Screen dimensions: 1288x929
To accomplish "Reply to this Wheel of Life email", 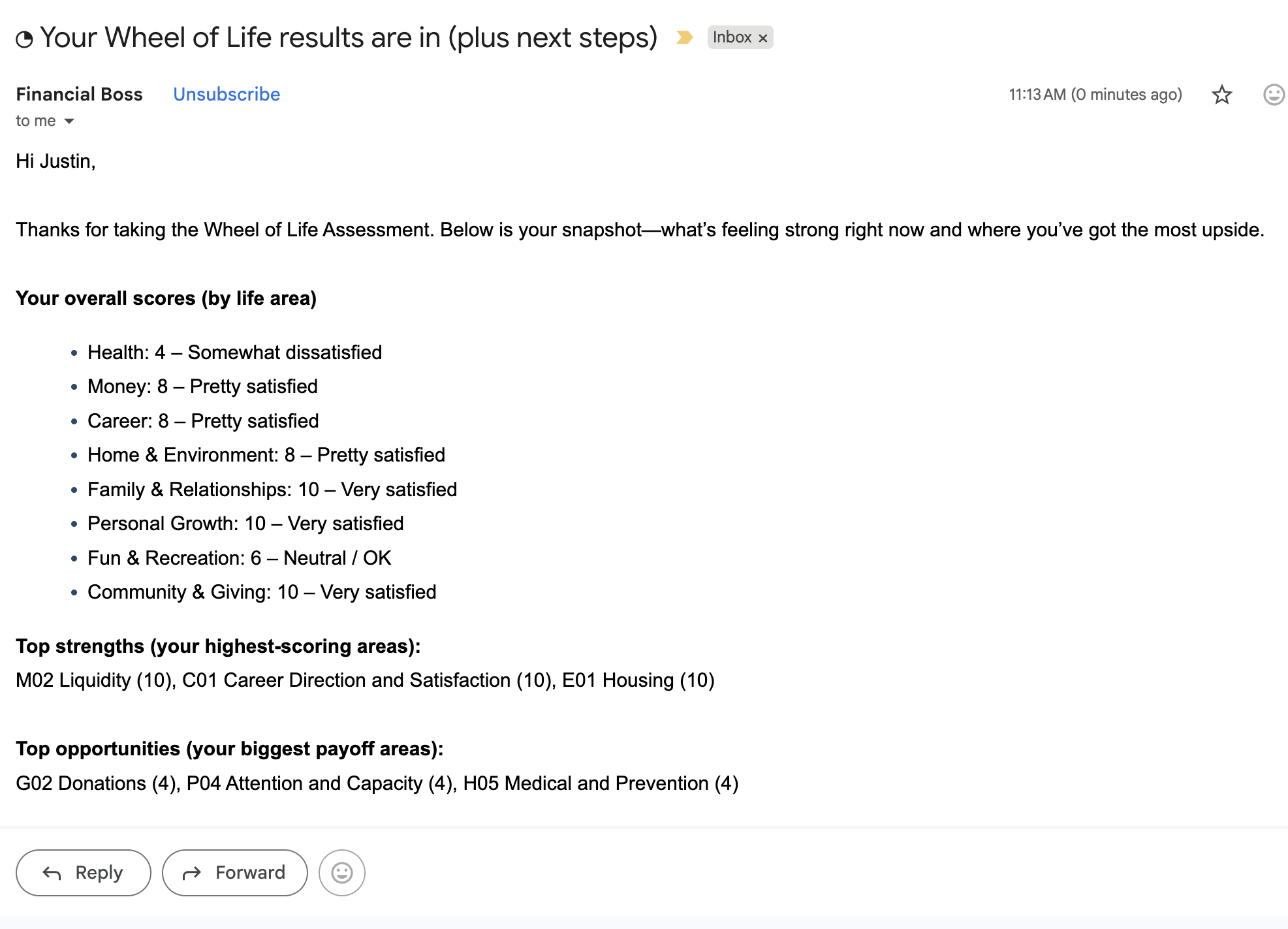I will pos(83,872).
